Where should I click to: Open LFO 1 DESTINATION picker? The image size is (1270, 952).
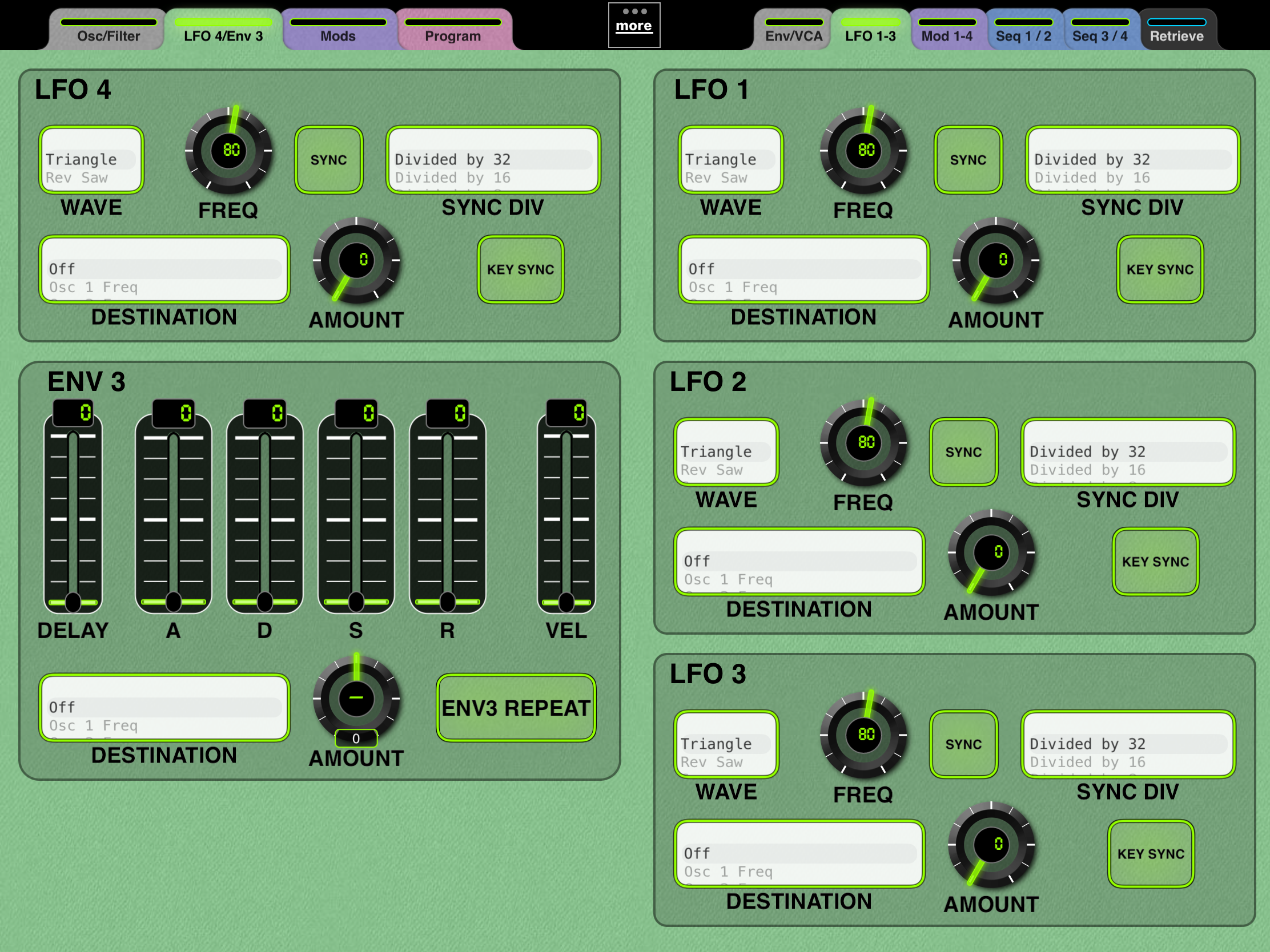pos(804,269)
